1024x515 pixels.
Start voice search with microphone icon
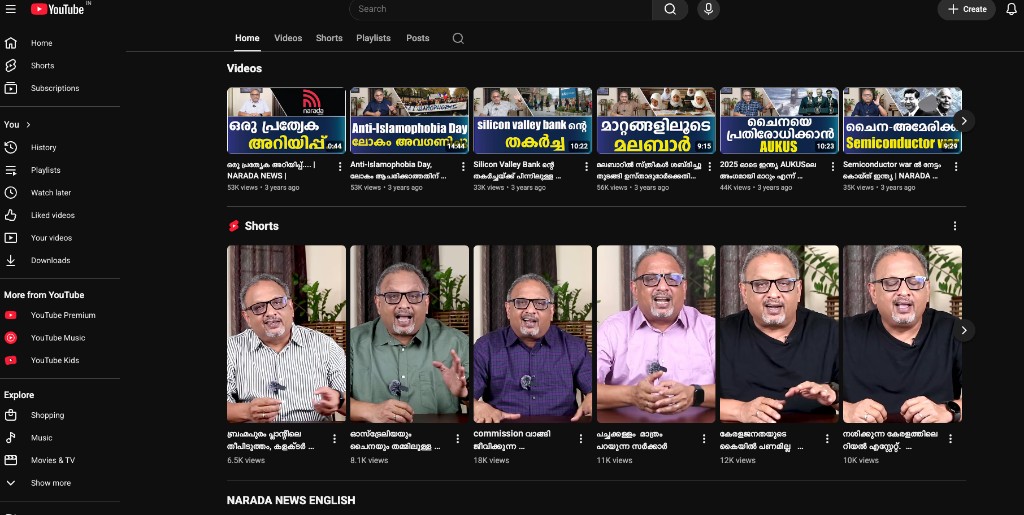pyautogui.click(x=709, y=9)
